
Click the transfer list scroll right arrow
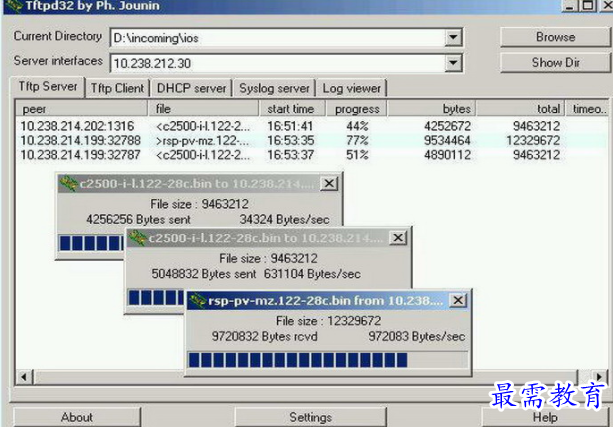tap(599, 377)
